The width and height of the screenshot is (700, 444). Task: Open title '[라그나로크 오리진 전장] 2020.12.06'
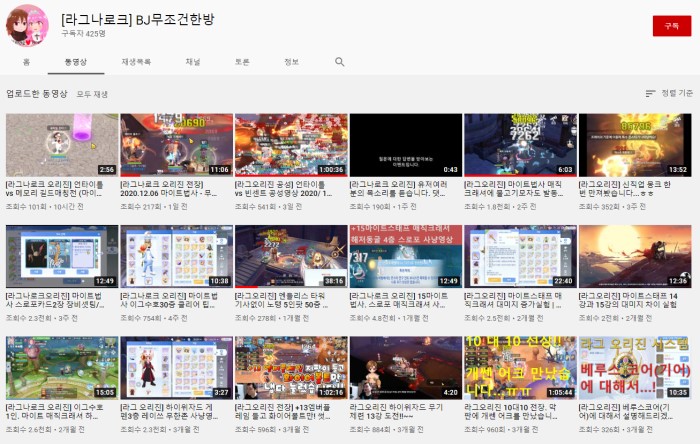pyautogui.click(x=169, y=189)
